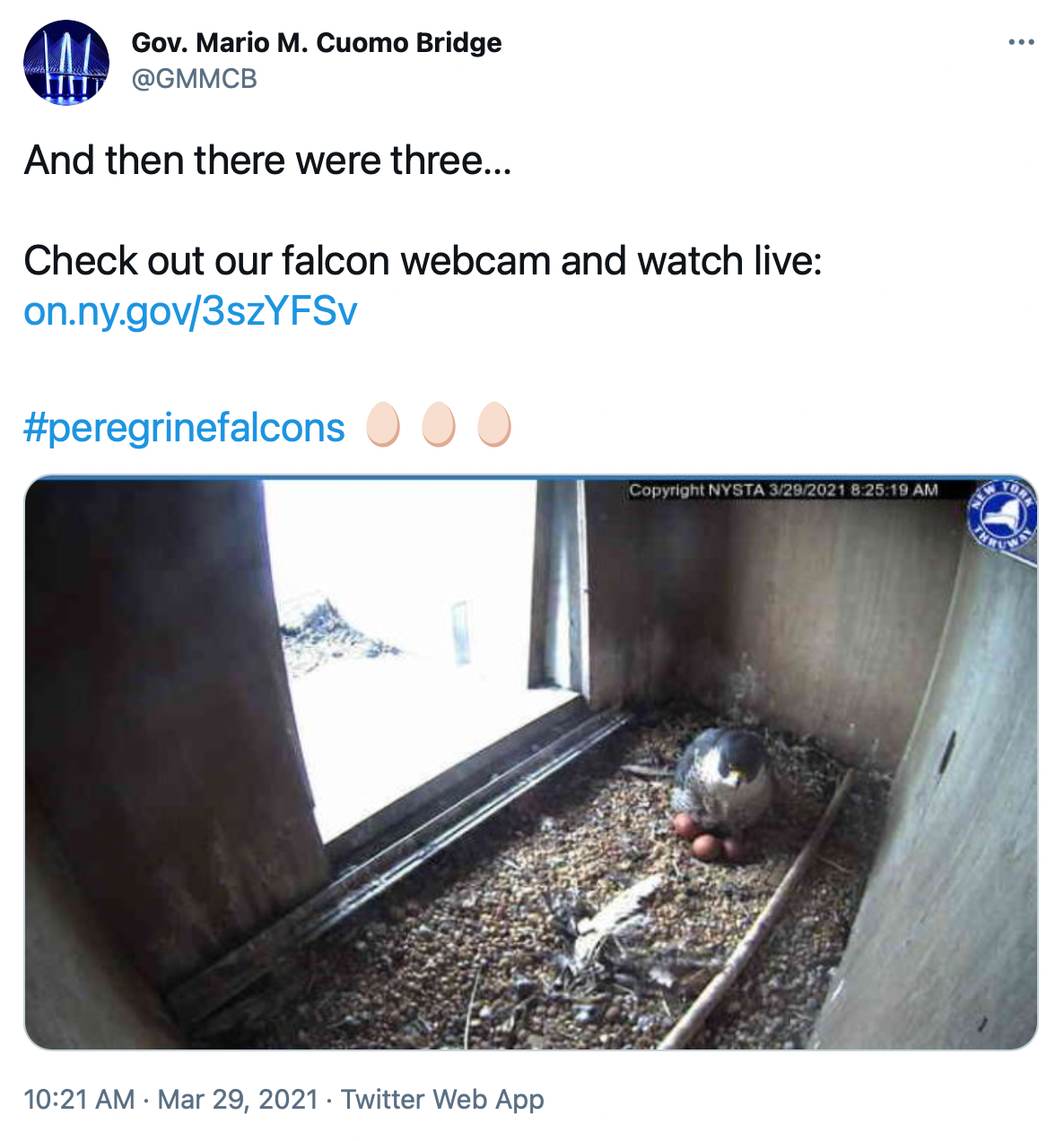Open the on.ny.gov/3szYFSv link

pyautogui.click(x=190, y=311)
